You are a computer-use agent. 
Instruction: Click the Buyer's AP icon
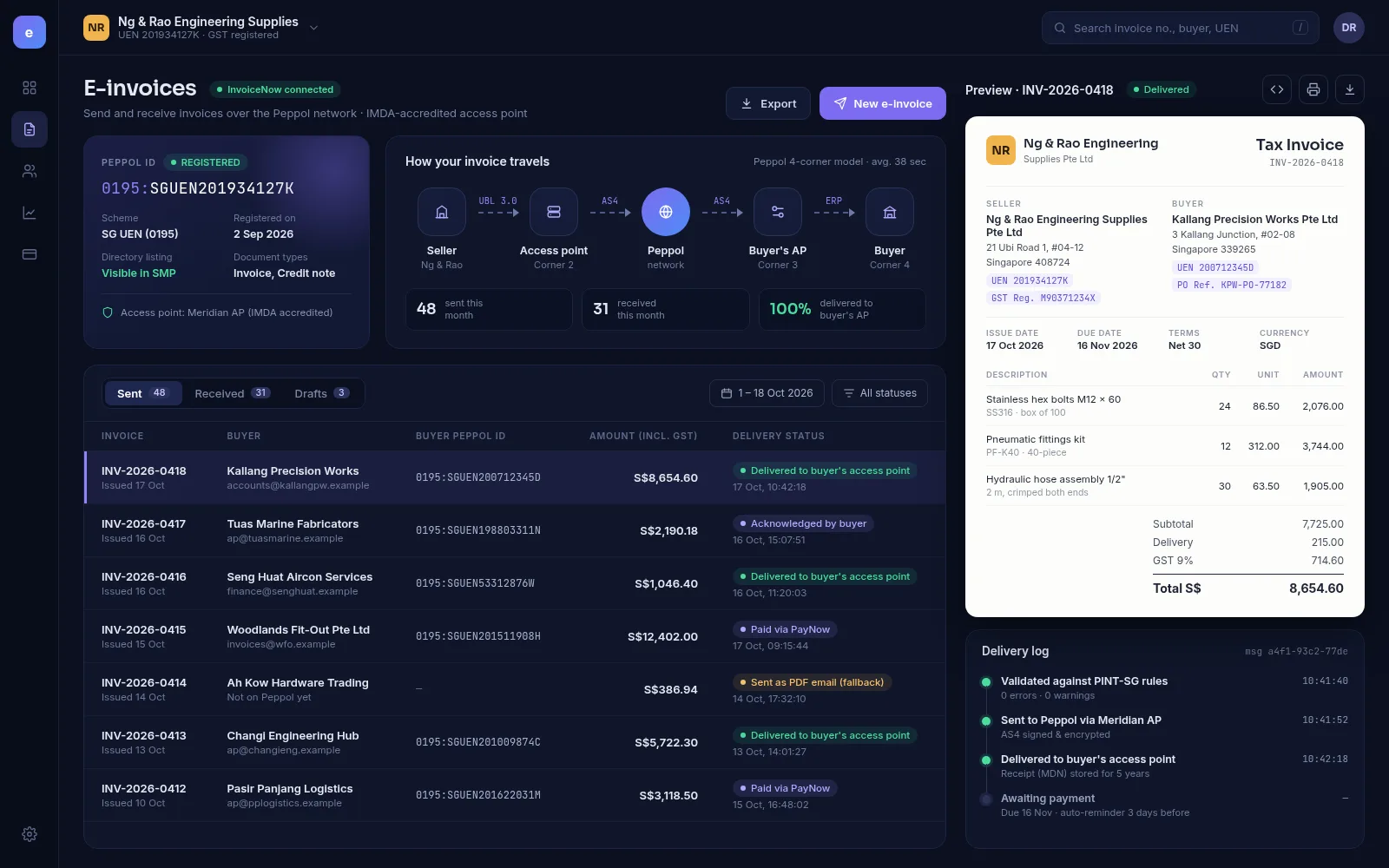click(x=778, y=212)
